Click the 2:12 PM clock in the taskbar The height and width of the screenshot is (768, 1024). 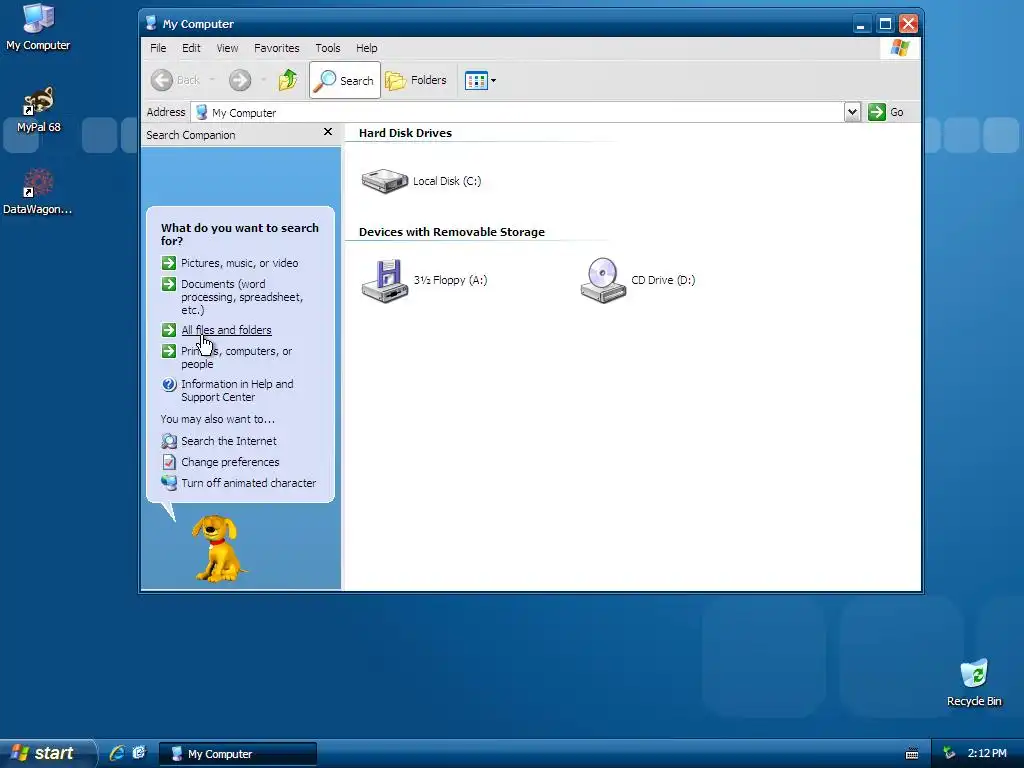(x=987, y=754)
